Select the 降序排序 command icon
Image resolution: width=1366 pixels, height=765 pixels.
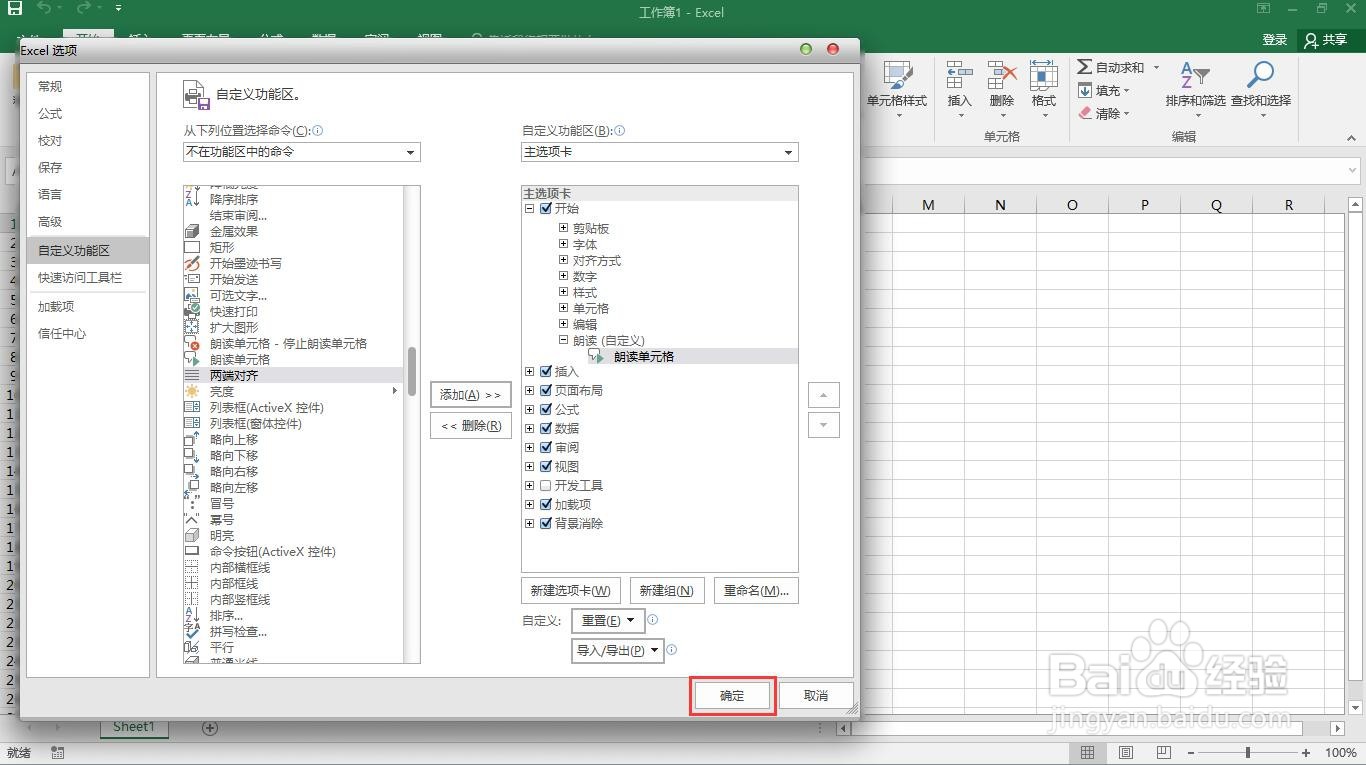click(x=192, y=200)
